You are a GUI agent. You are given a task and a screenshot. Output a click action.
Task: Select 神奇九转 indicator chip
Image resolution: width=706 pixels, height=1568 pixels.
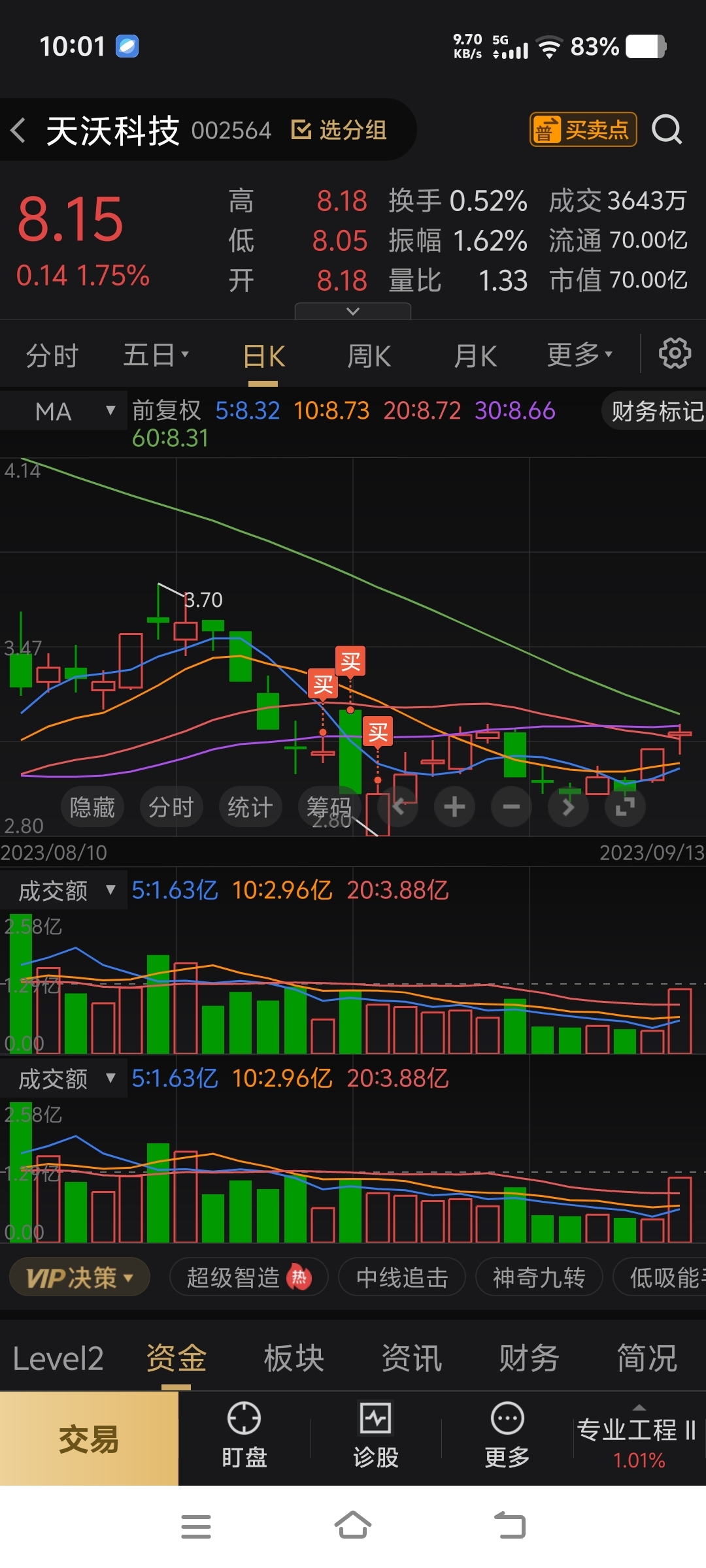[539, 1277]
